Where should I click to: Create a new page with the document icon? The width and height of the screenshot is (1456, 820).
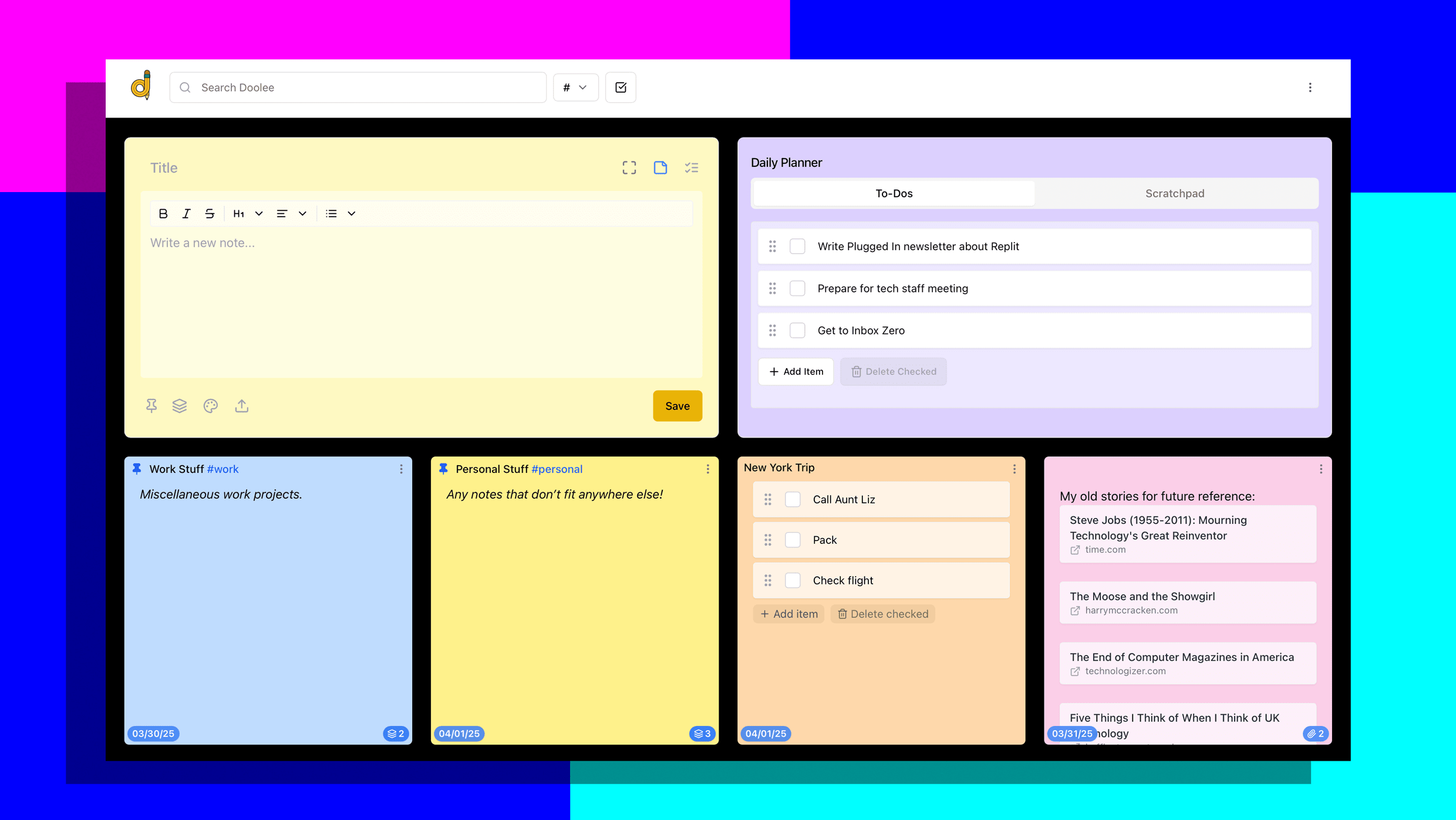pos(660,167)
